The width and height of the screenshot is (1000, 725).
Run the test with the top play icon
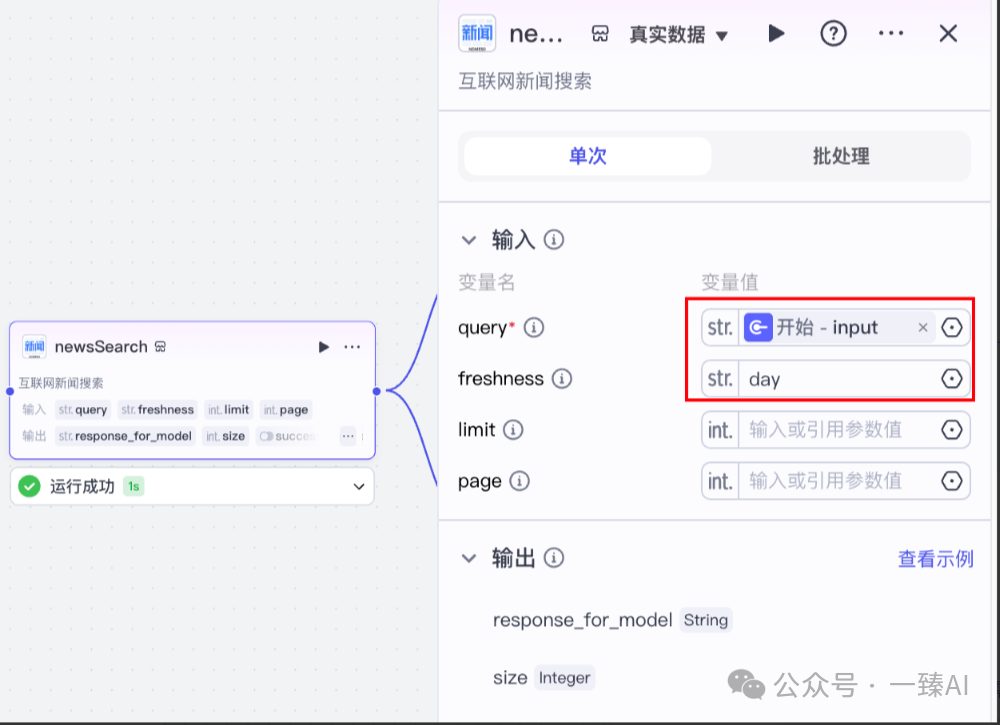(x=777, y=33)
